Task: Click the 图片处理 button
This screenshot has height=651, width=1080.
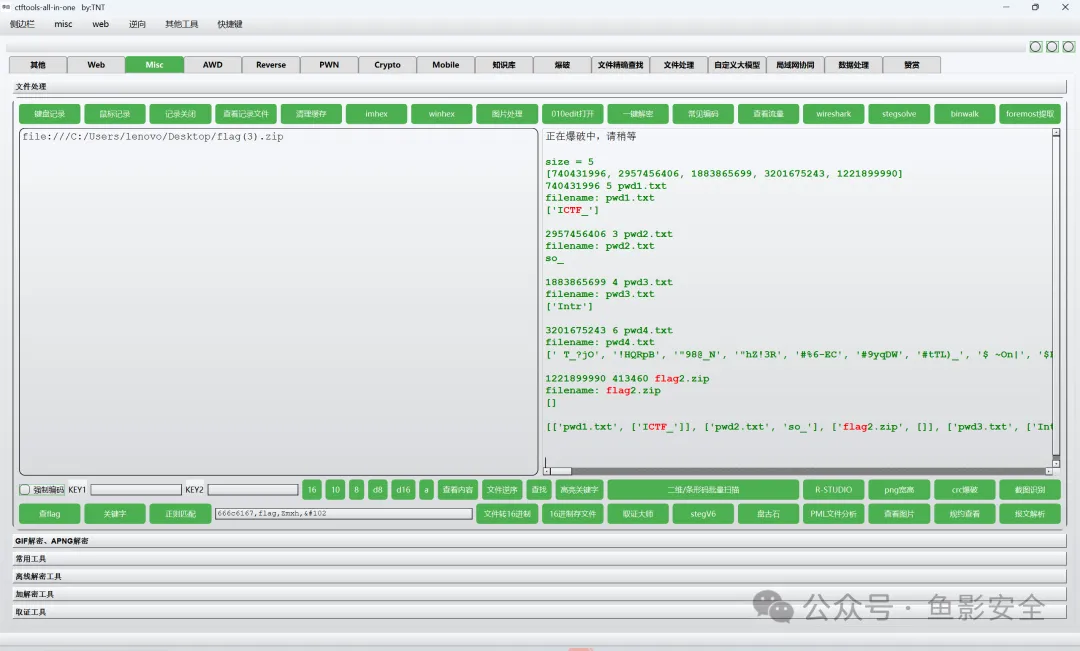Action: 507,114
